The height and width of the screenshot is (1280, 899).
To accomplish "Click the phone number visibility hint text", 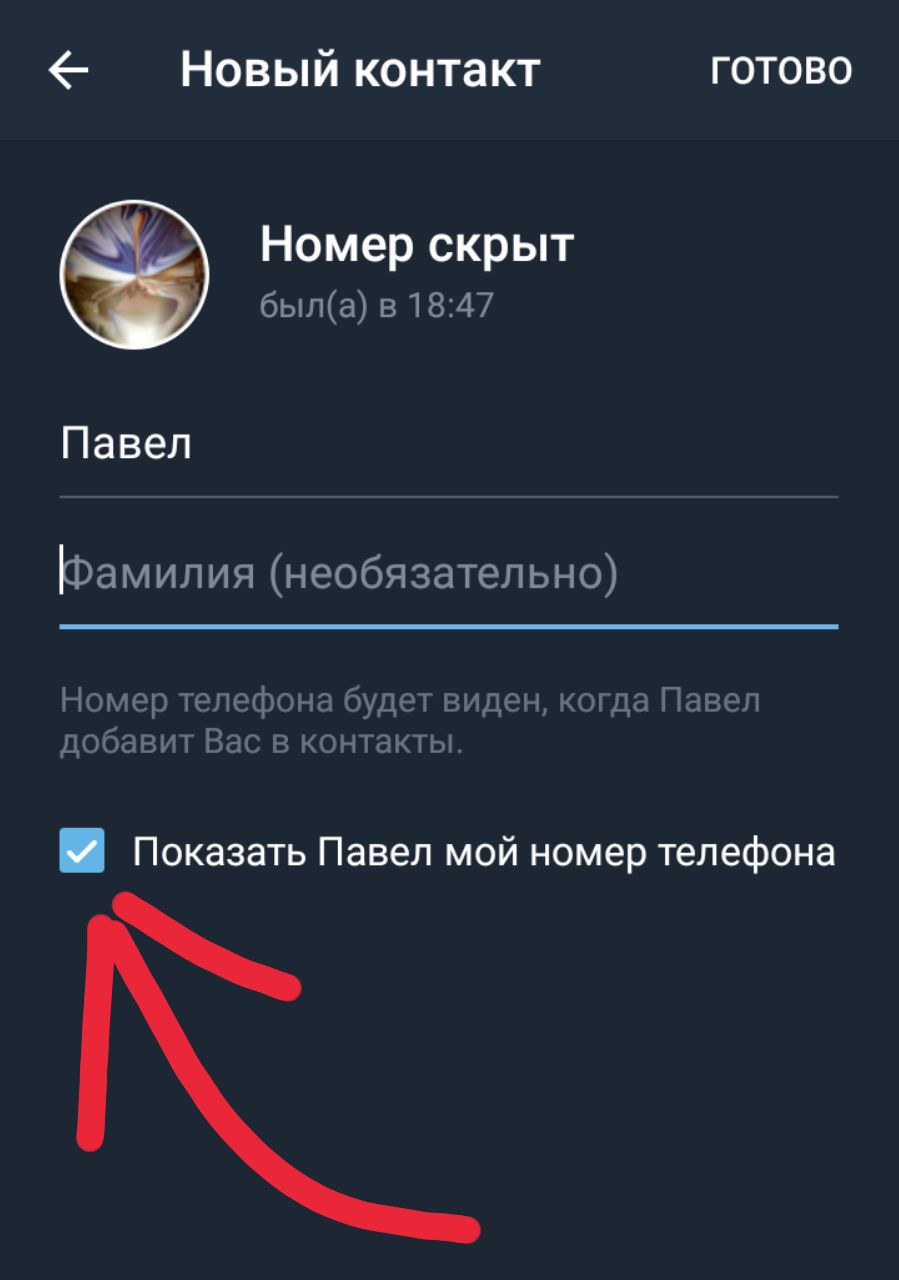I will pos(410,721).
